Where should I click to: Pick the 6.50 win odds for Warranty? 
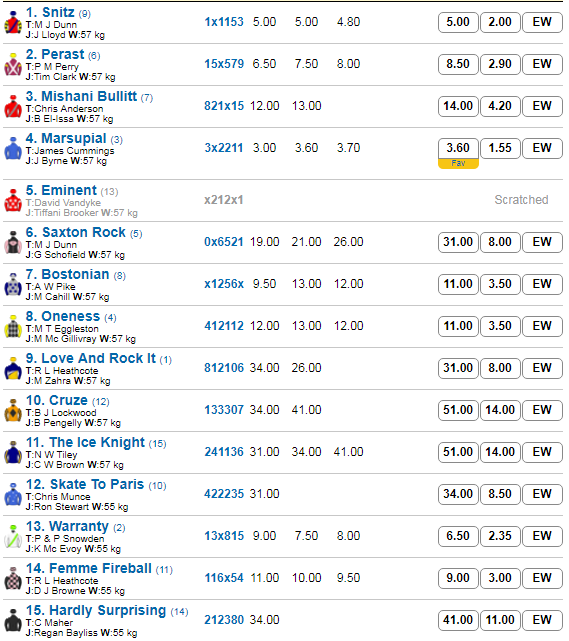(x=458, y=536)
